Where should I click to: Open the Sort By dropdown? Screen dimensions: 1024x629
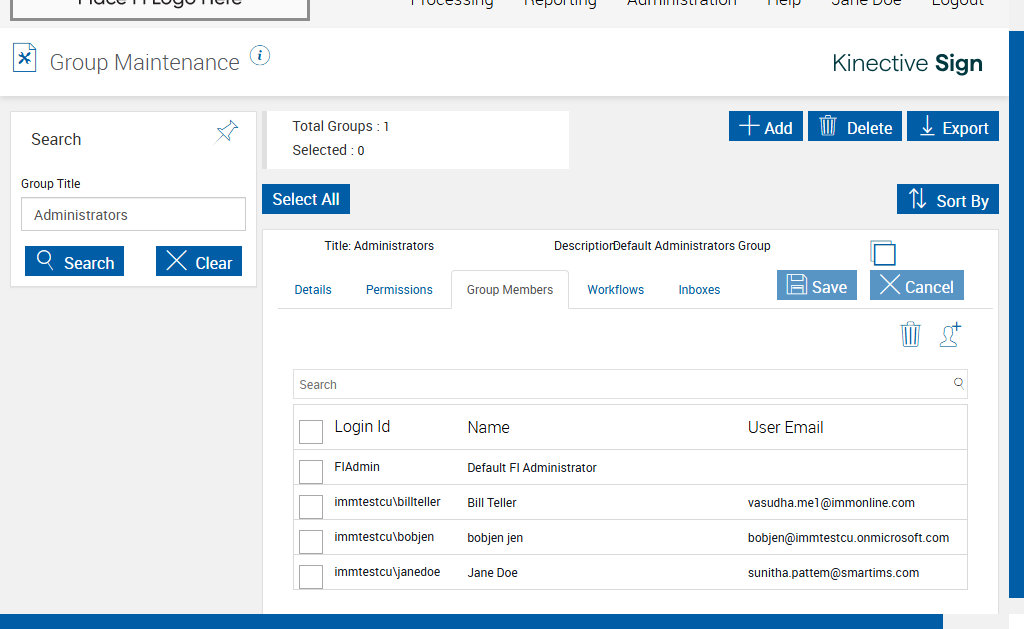click(948, 199)
